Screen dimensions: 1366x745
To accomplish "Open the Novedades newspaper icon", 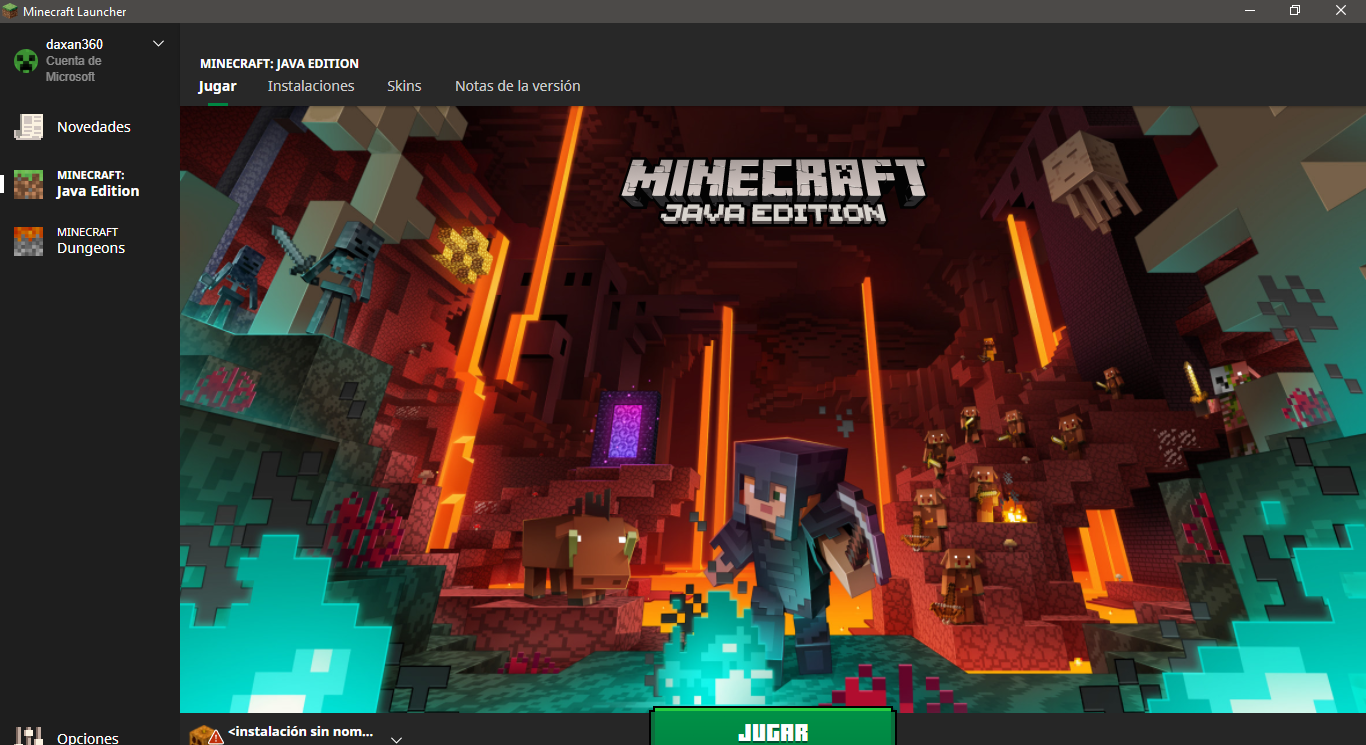I will [28, 127].
